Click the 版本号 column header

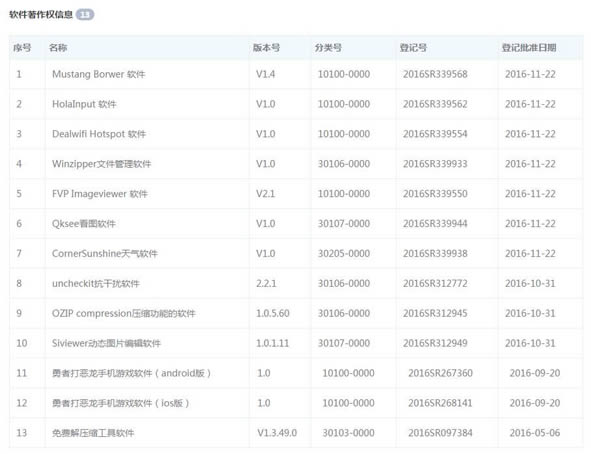tap(266, 48)
